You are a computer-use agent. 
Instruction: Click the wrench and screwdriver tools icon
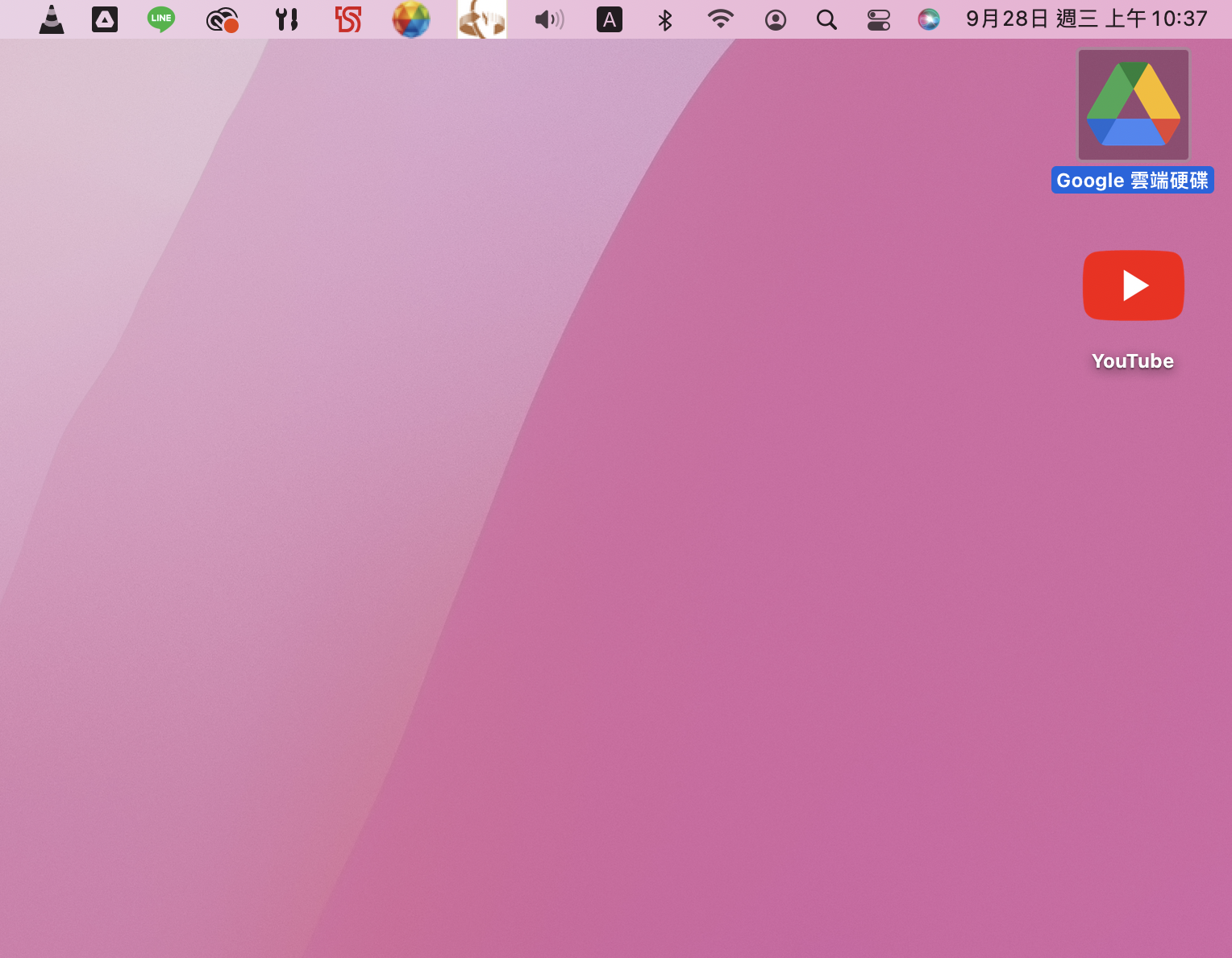[x=286, y=19]
